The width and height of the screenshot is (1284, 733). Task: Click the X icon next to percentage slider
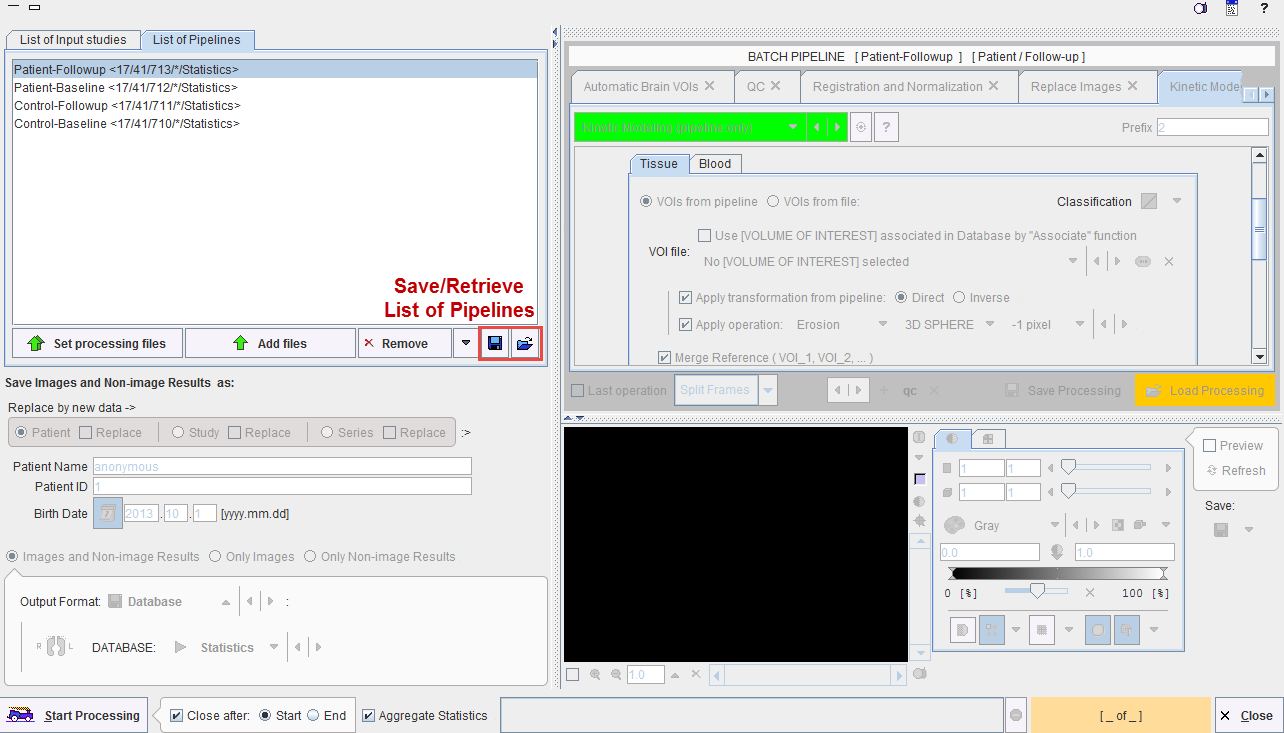tap(1090, 592)
